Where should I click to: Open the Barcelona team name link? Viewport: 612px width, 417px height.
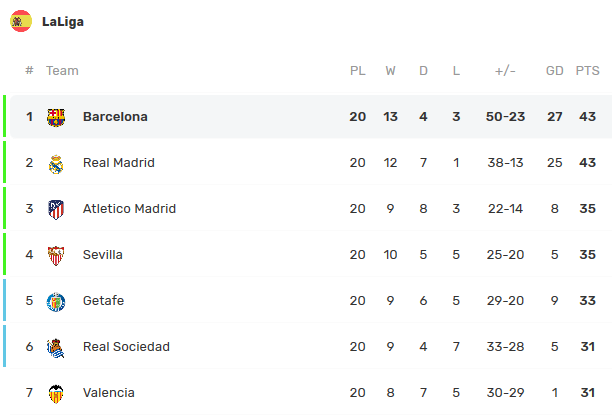click(115, 117)
